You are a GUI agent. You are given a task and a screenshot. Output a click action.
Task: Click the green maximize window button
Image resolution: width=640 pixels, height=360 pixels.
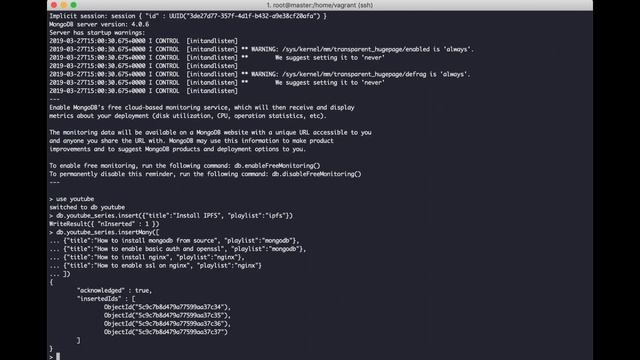(73, 5)
